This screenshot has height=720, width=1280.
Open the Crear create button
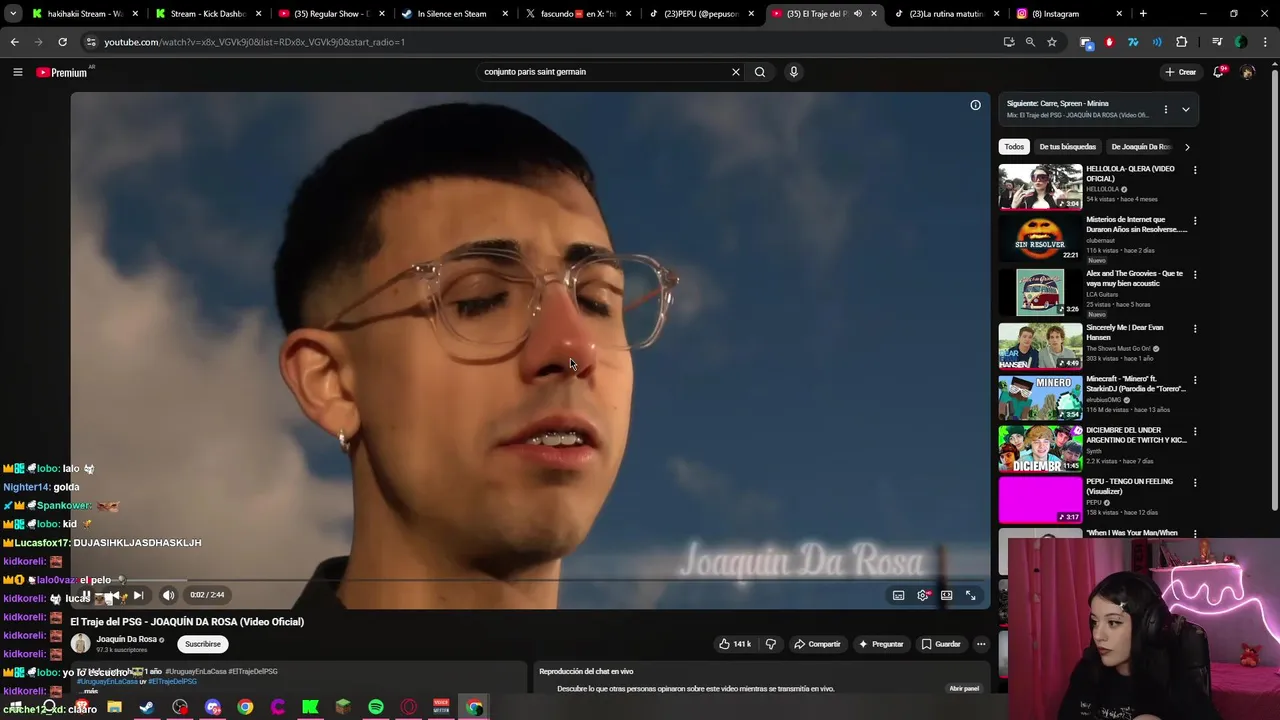click(x=1180, y=72)
